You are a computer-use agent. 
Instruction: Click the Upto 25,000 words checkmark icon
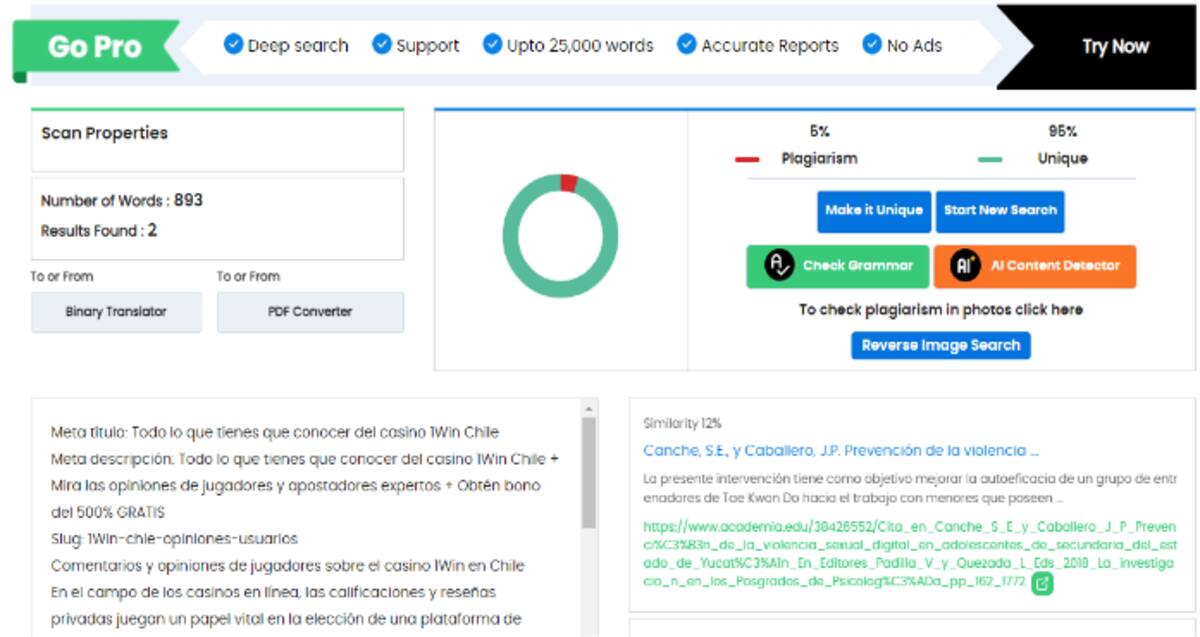pyautogui.click(x=492, y=44)
